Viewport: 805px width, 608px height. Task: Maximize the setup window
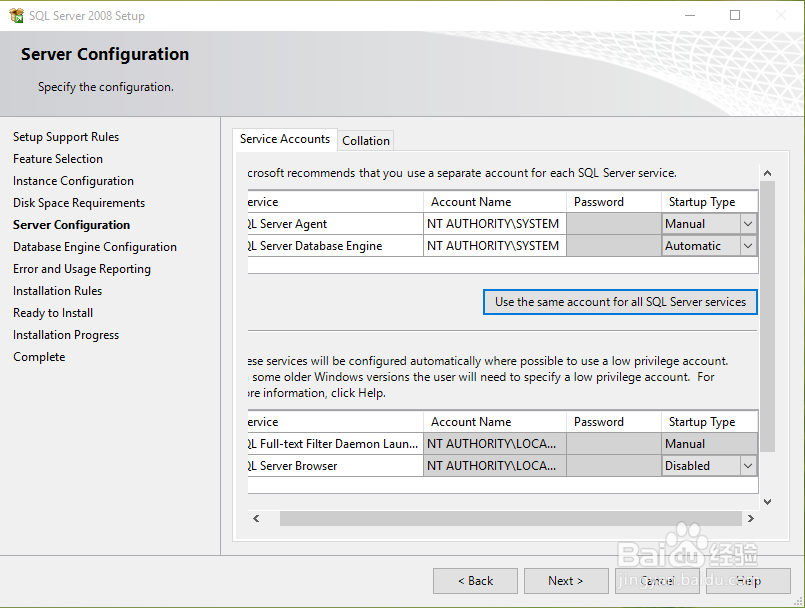(x=735, y=16)
